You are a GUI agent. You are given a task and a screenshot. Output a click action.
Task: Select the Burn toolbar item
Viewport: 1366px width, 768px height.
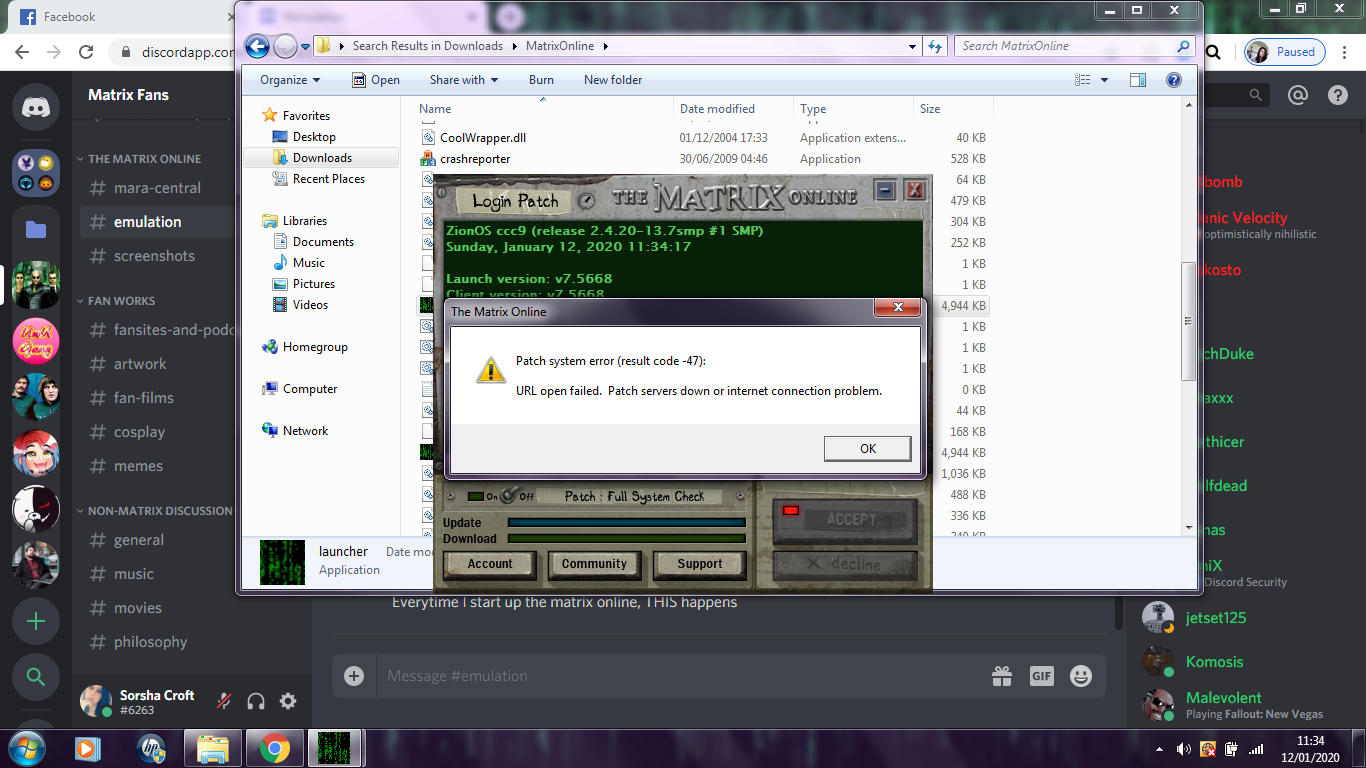pyautogui.click(x=541, y=80)
